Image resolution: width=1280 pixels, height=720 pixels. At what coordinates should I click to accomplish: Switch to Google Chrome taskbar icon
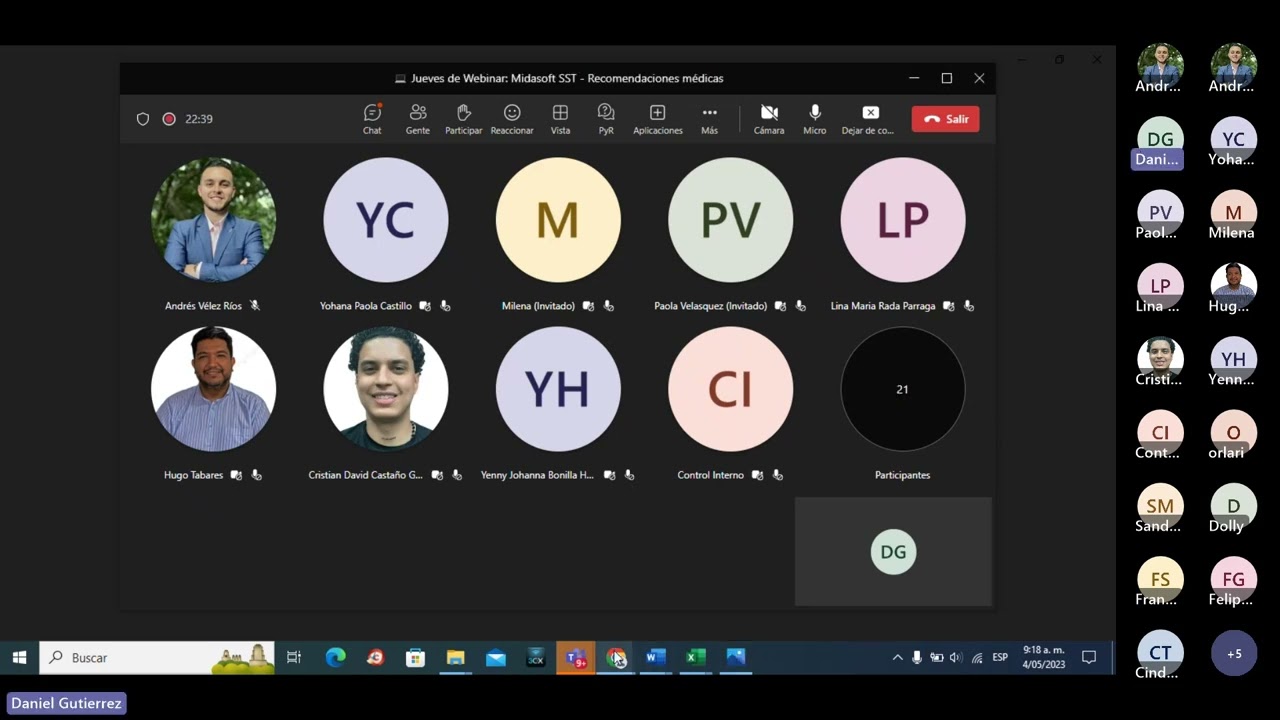click(616, 657)
